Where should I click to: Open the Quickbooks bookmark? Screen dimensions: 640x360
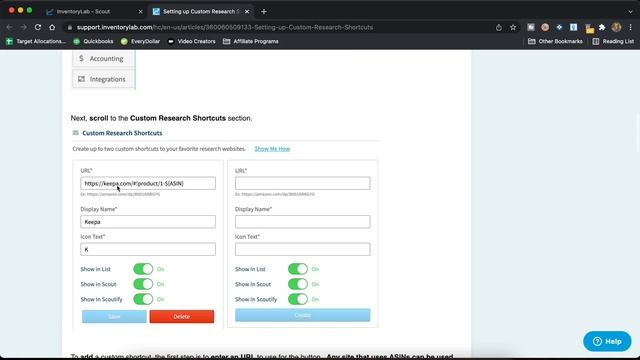pyautogui.click(x=93, y=41)
